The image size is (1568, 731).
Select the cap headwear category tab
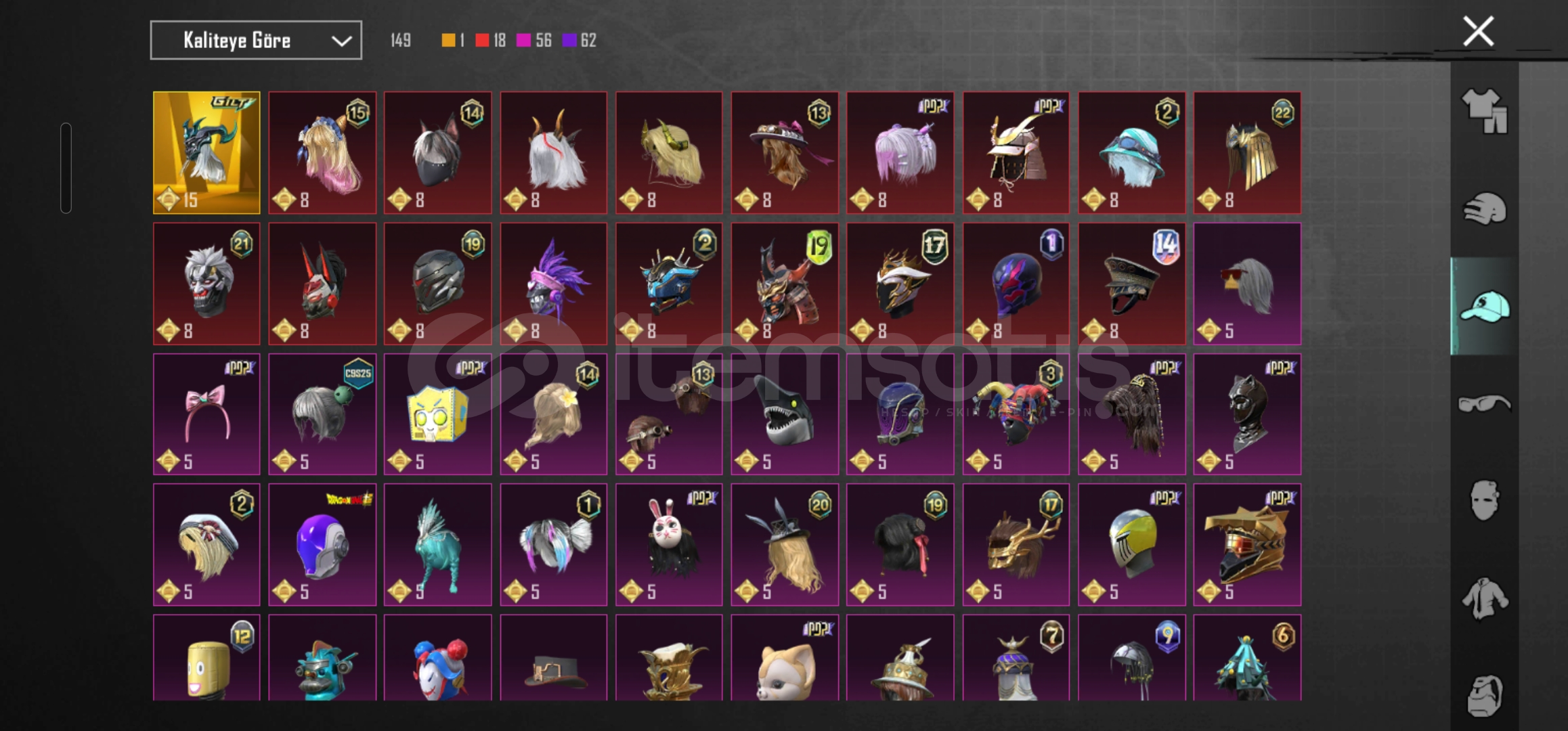[1484, 307]
